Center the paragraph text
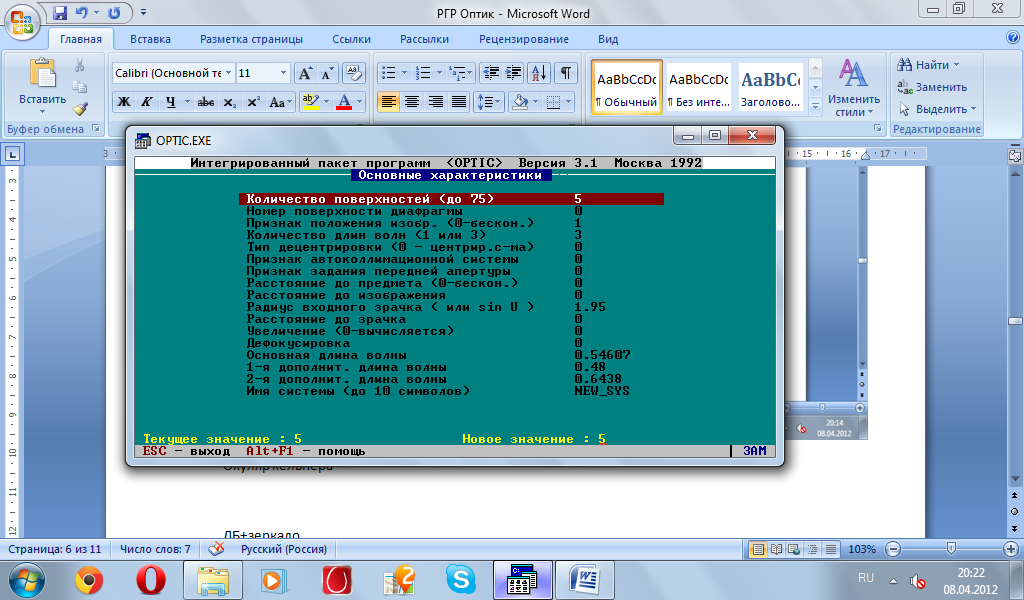1024x600 pixels. [x=412, y=102]
